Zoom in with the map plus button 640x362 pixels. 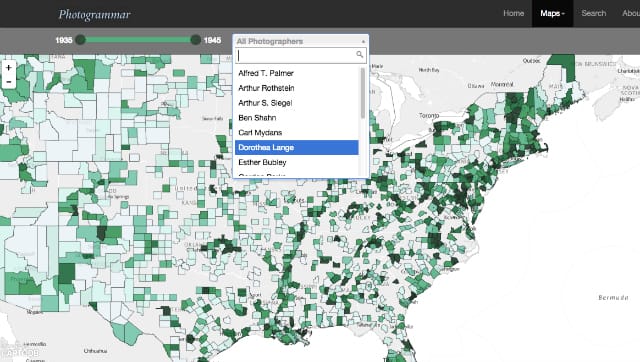9,67
